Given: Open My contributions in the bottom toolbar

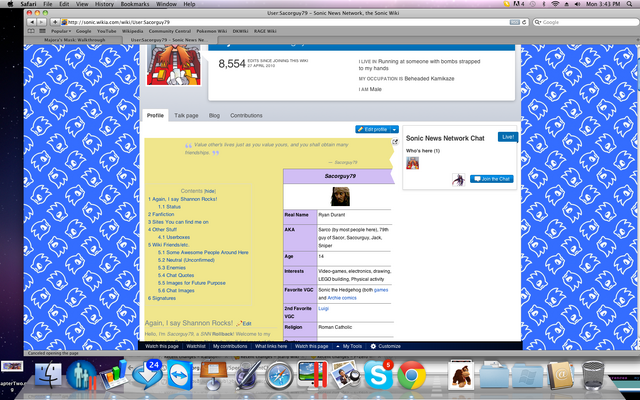Looking at the screenshot, I should click(230, 346).
